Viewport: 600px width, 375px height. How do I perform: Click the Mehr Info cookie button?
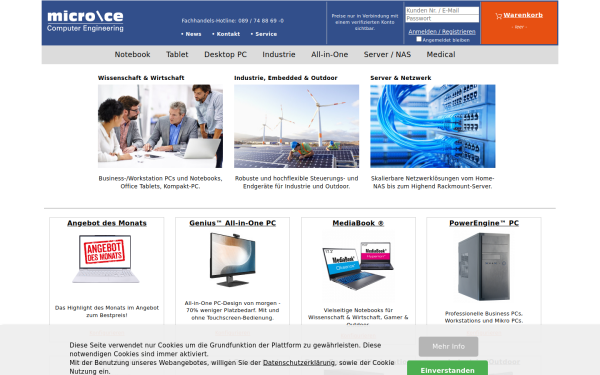[448, 347]
